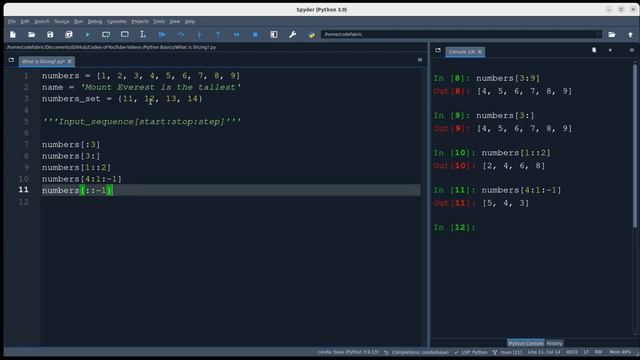Interrupt the kernel in console toolbar
The width and height of the screenshot is (640, 360).
point(610,50)
